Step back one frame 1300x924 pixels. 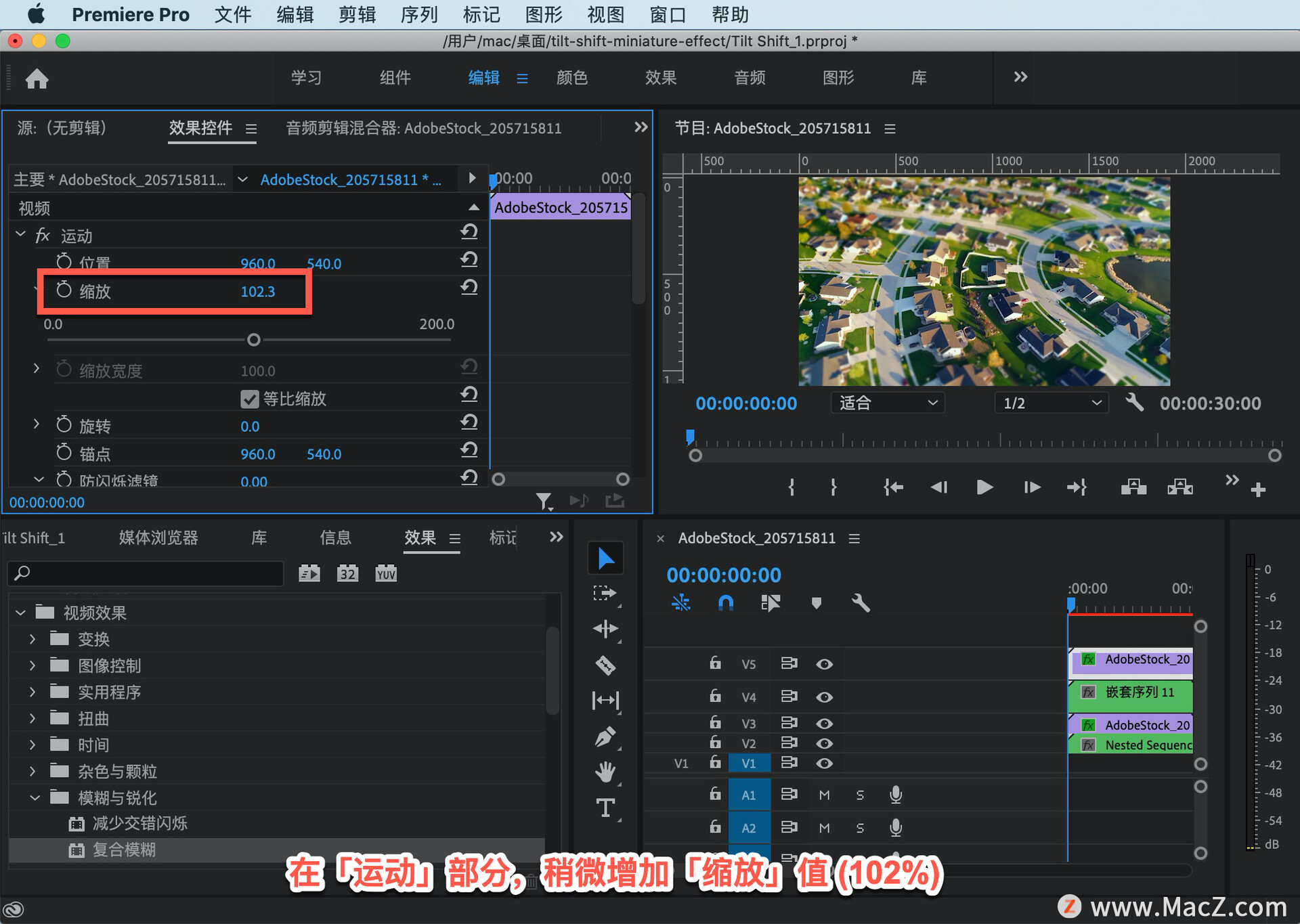coord(938,487)
